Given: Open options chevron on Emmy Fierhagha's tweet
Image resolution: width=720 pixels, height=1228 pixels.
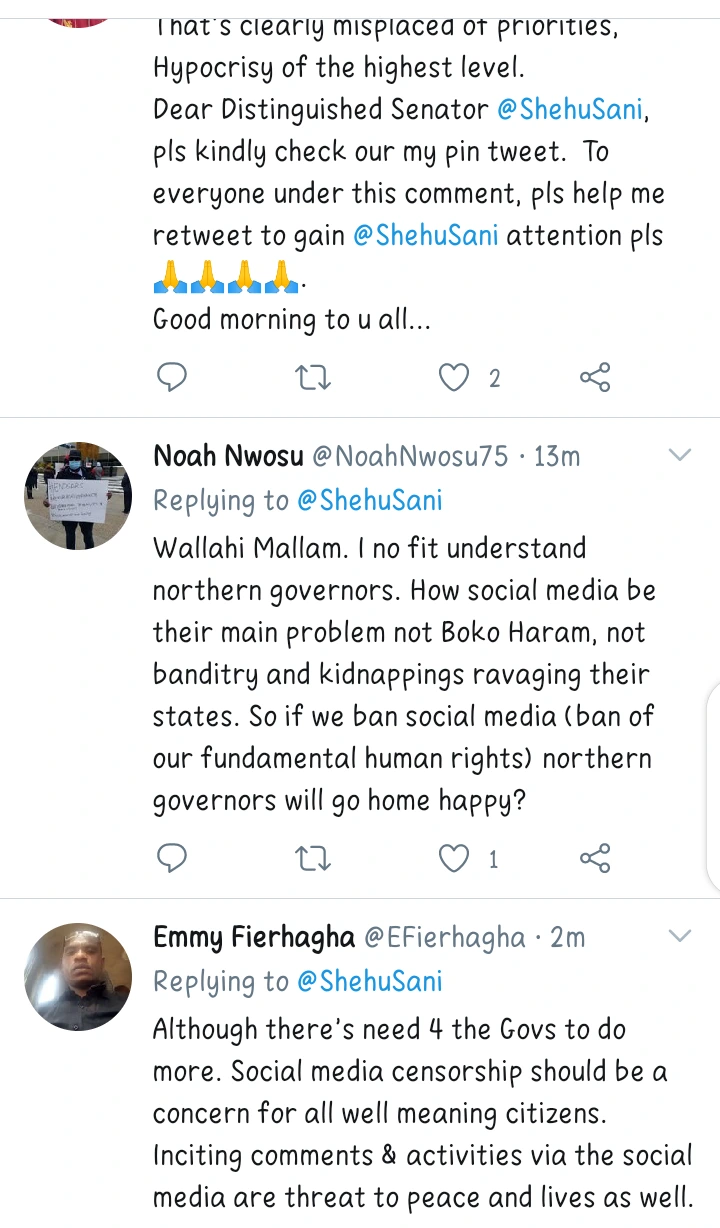Looking at the screenshot, I should coord(679,936).
